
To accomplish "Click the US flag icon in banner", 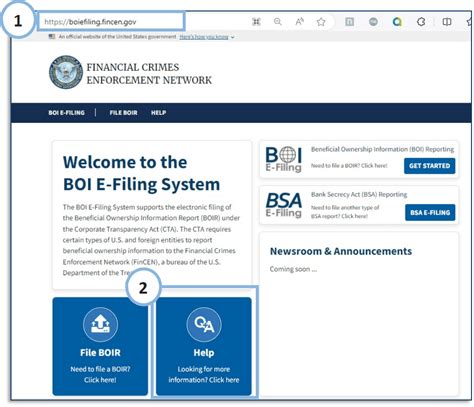I will point(52,37).
